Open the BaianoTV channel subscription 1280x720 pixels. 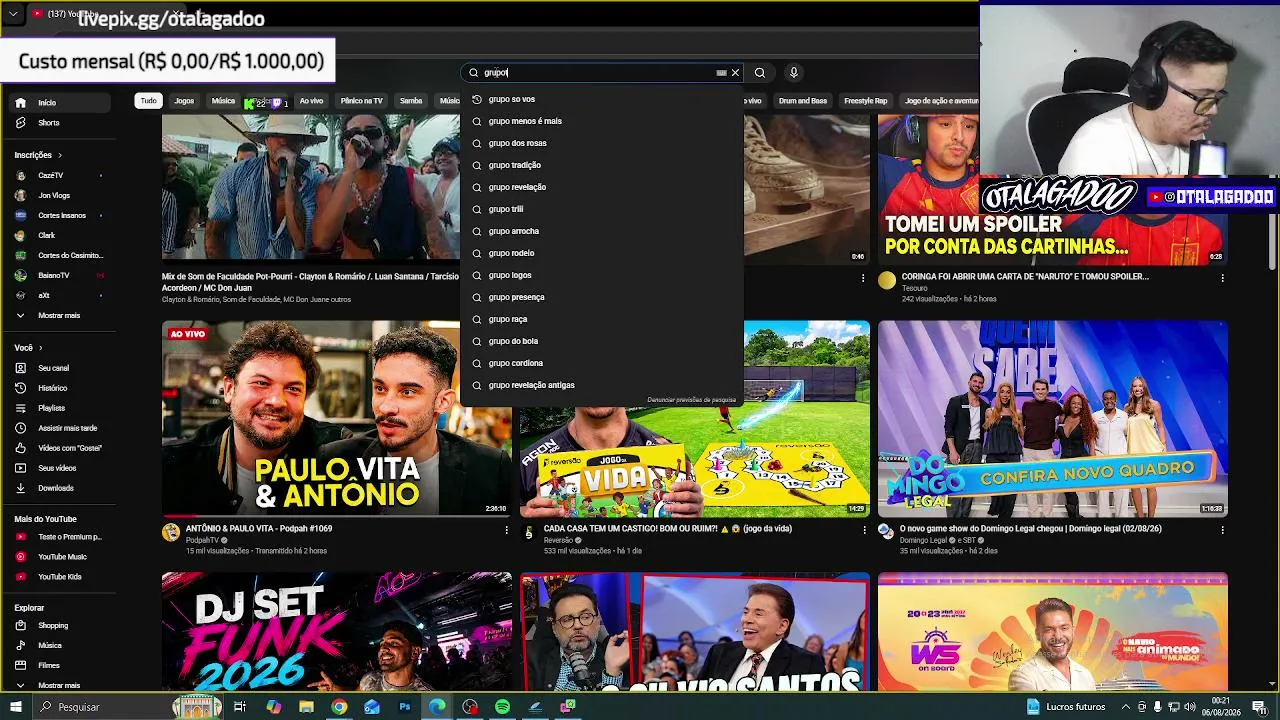54,276
